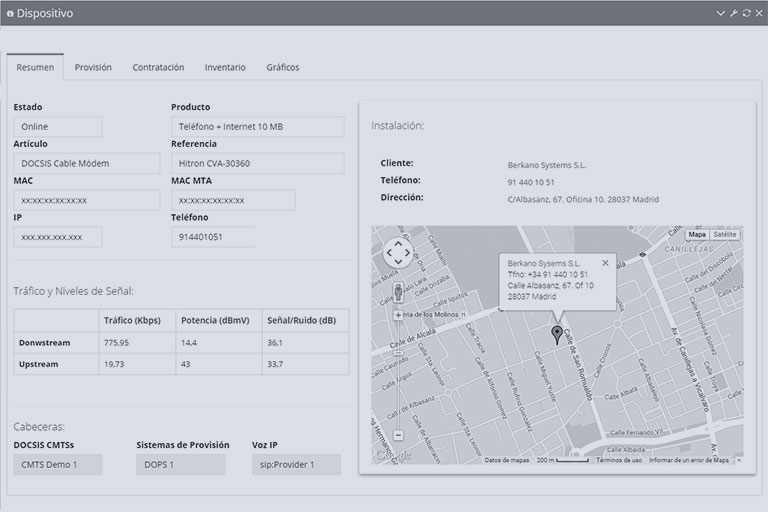Screen dimensions: 768x512
Task: Click the Tráfico (Kbps) column header
Action: coord(132,320)
